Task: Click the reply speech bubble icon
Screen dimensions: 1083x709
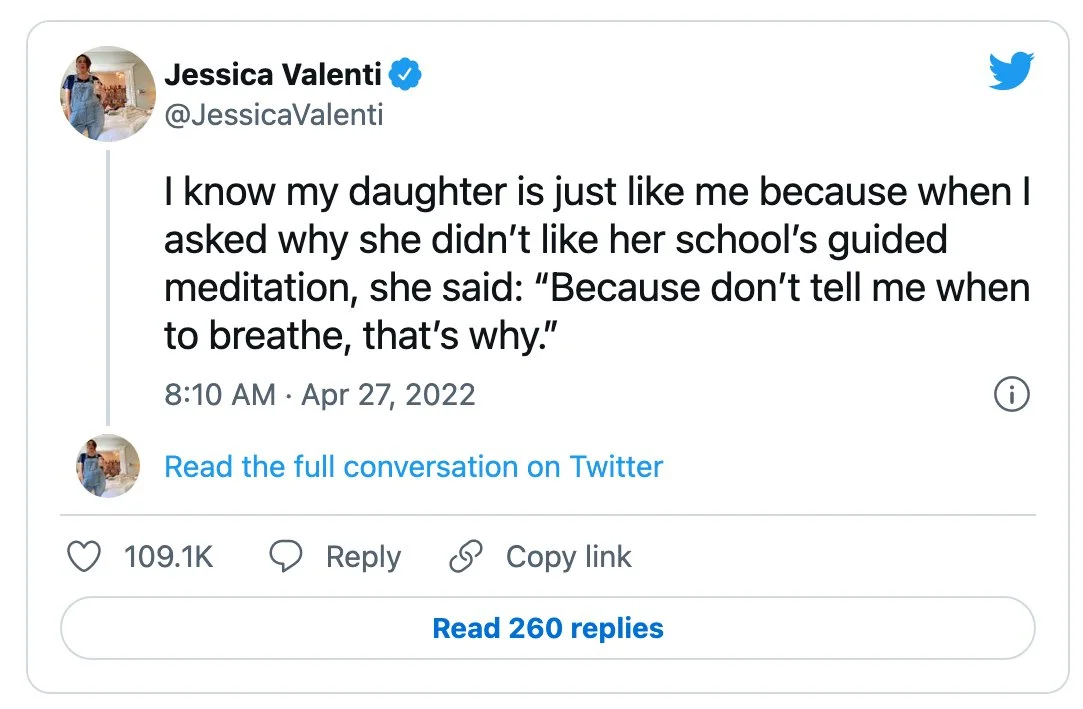Action: pyautogui.click(x=287, y=557)
